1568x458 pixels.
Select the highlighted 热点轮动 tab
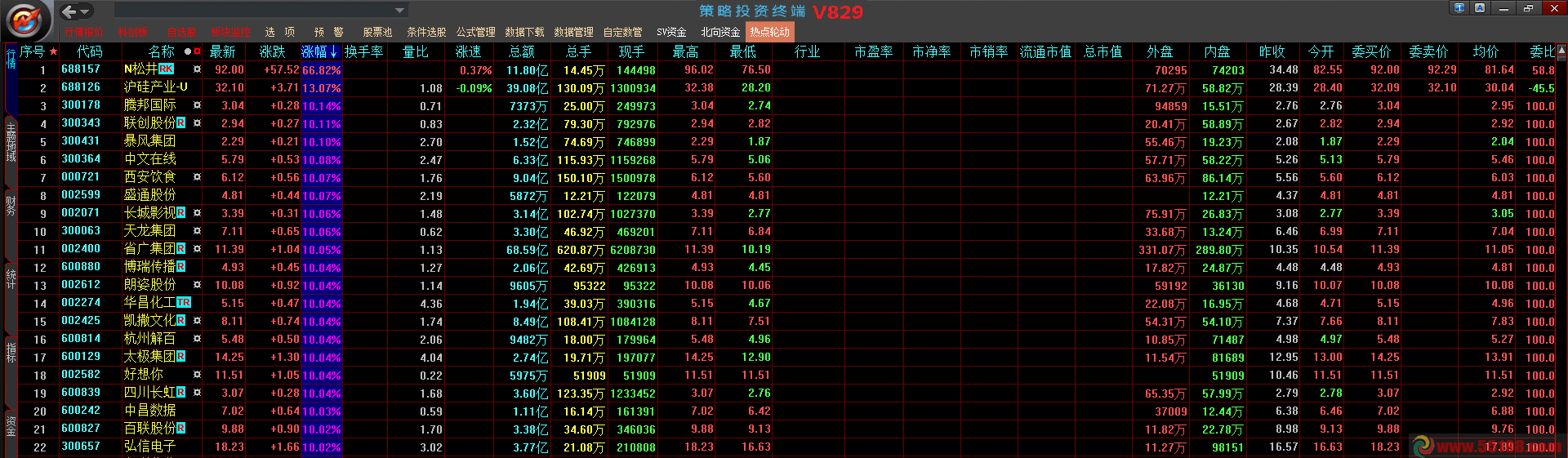tap(770, 32)
